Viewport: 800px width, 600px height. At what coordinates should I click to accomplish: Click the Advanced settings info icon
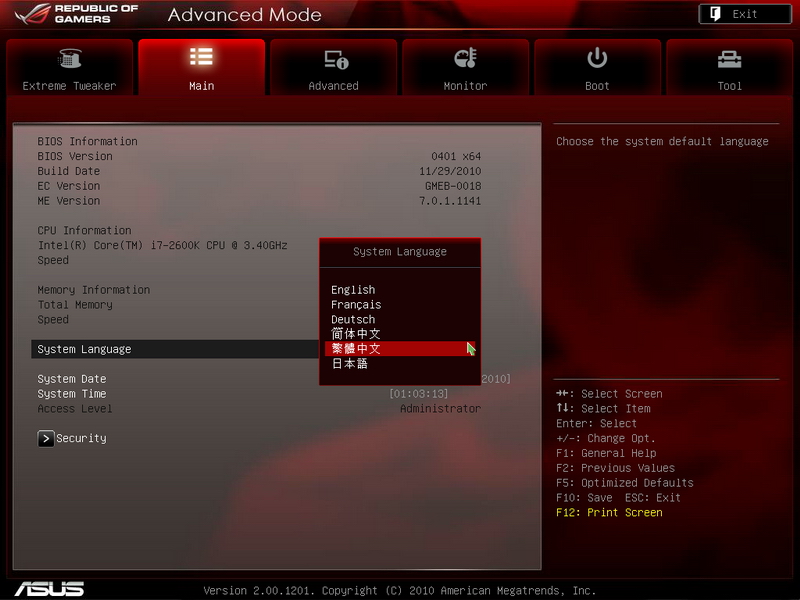point(336,60)
